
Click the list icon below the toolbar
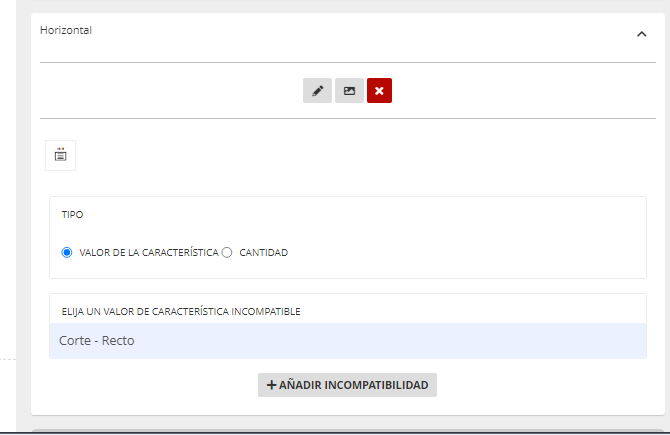pyautogui.click(x=60, y=155)
